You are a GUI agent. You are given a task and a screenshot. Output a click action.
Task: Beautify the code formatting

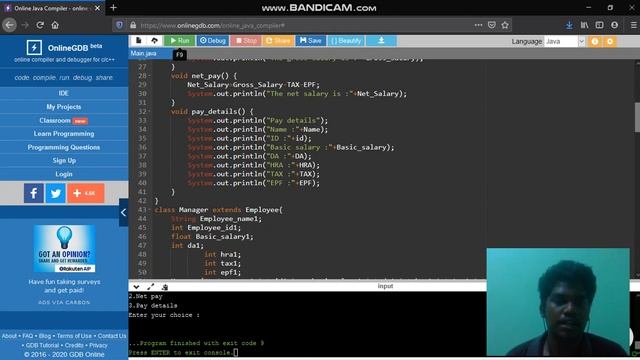tap(346, 40)
